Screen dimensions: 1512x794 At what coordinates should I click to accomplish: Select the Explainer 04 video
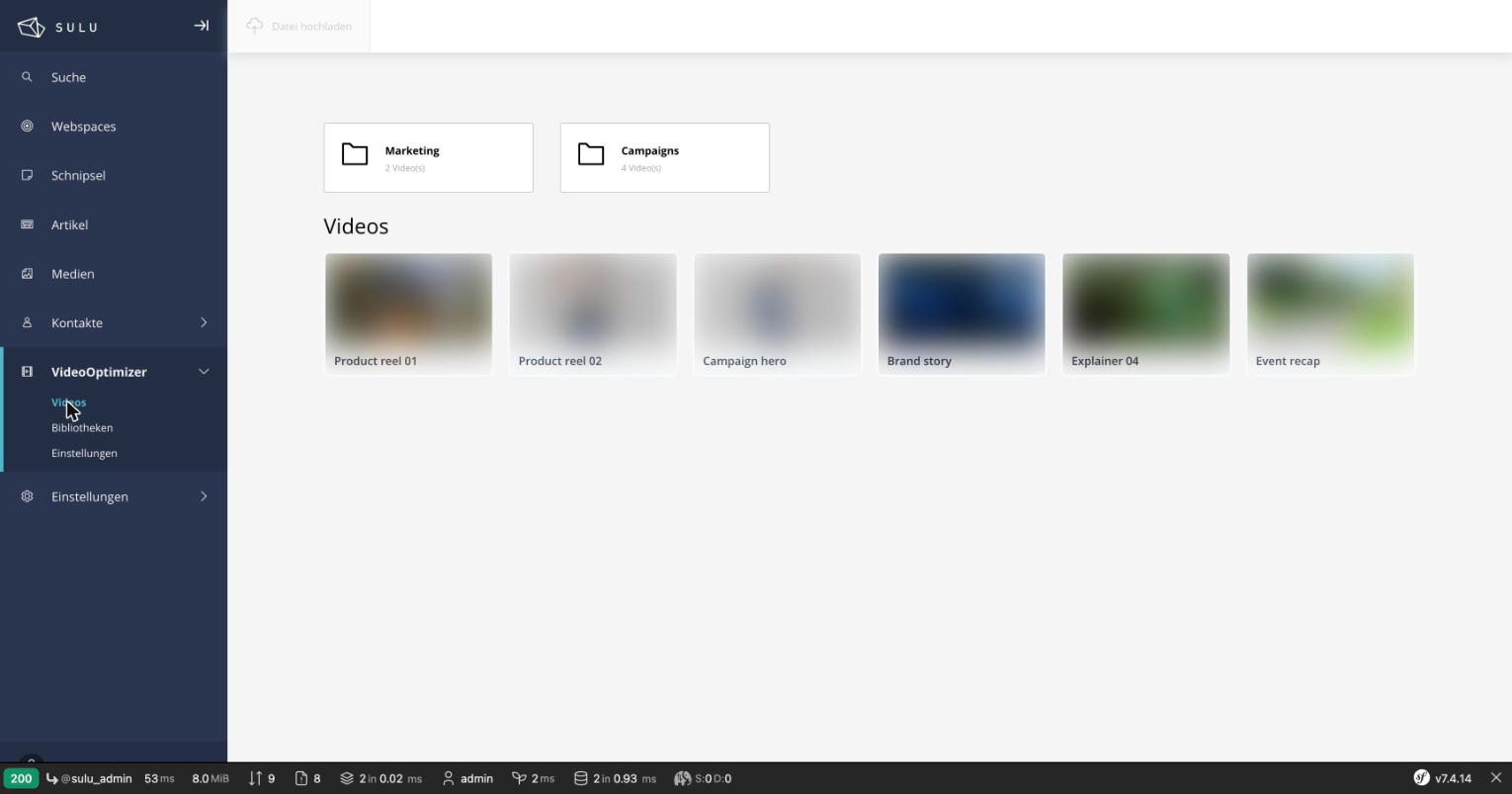(1146, 314)
